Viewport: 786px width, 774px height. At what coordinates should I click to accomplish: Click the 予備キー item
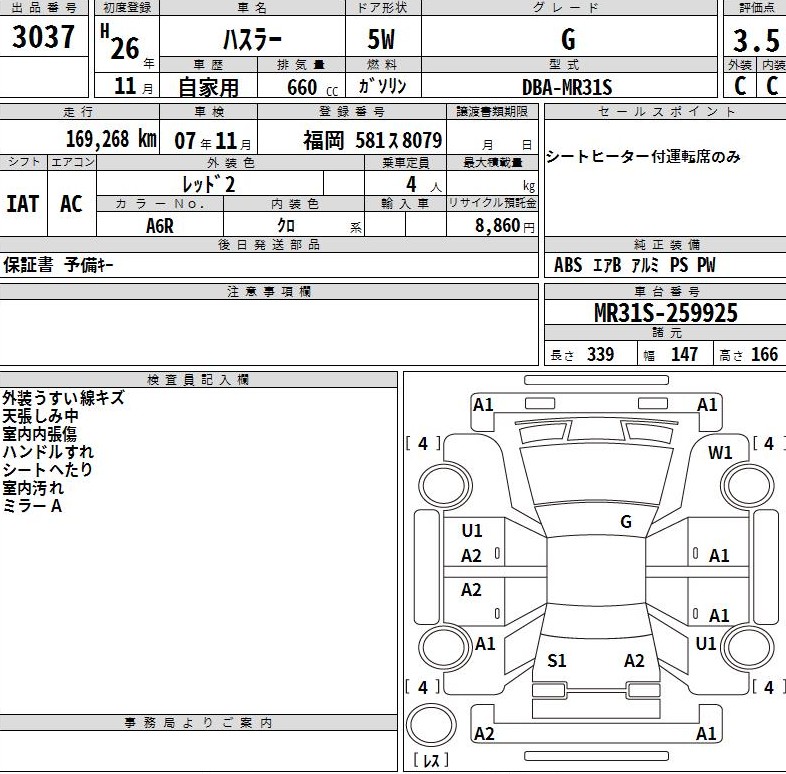[x=89, y=265]
